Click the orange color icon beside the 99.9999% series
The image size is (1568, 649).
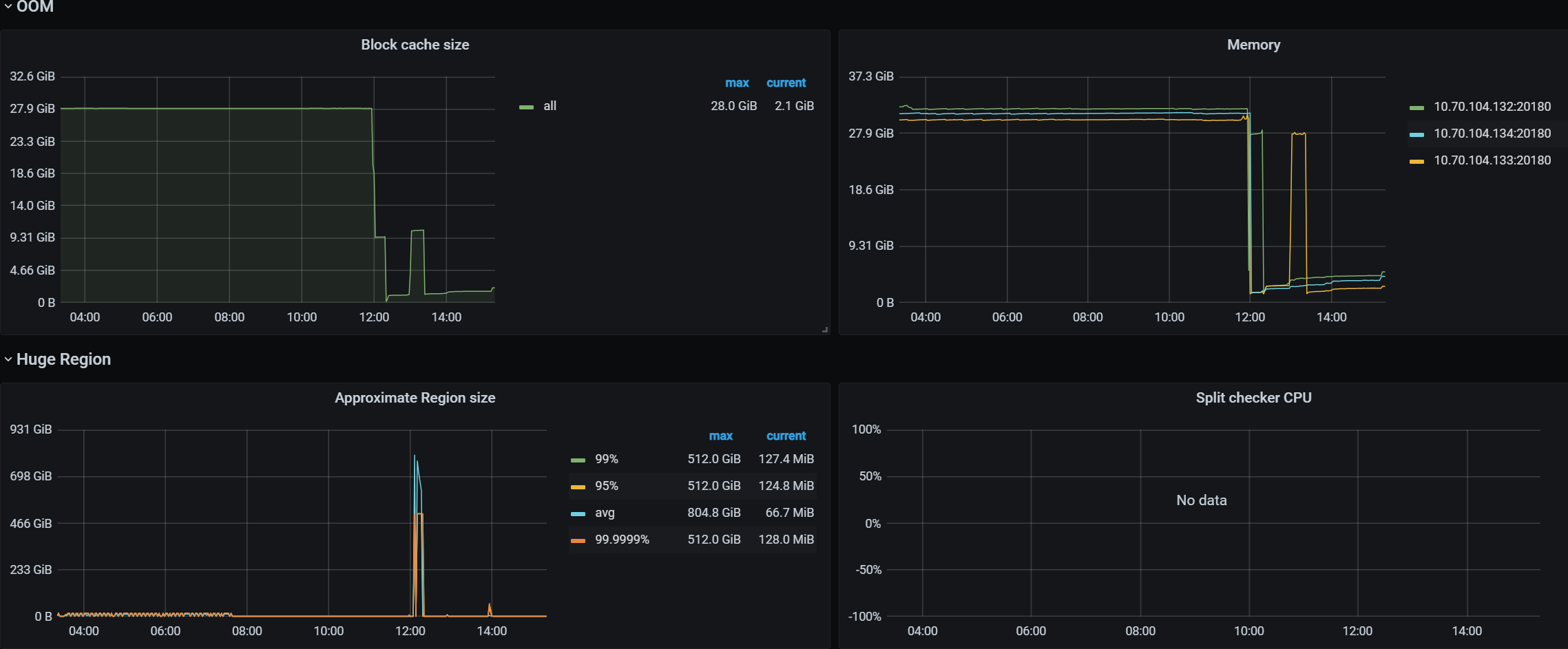click(578, 540)
